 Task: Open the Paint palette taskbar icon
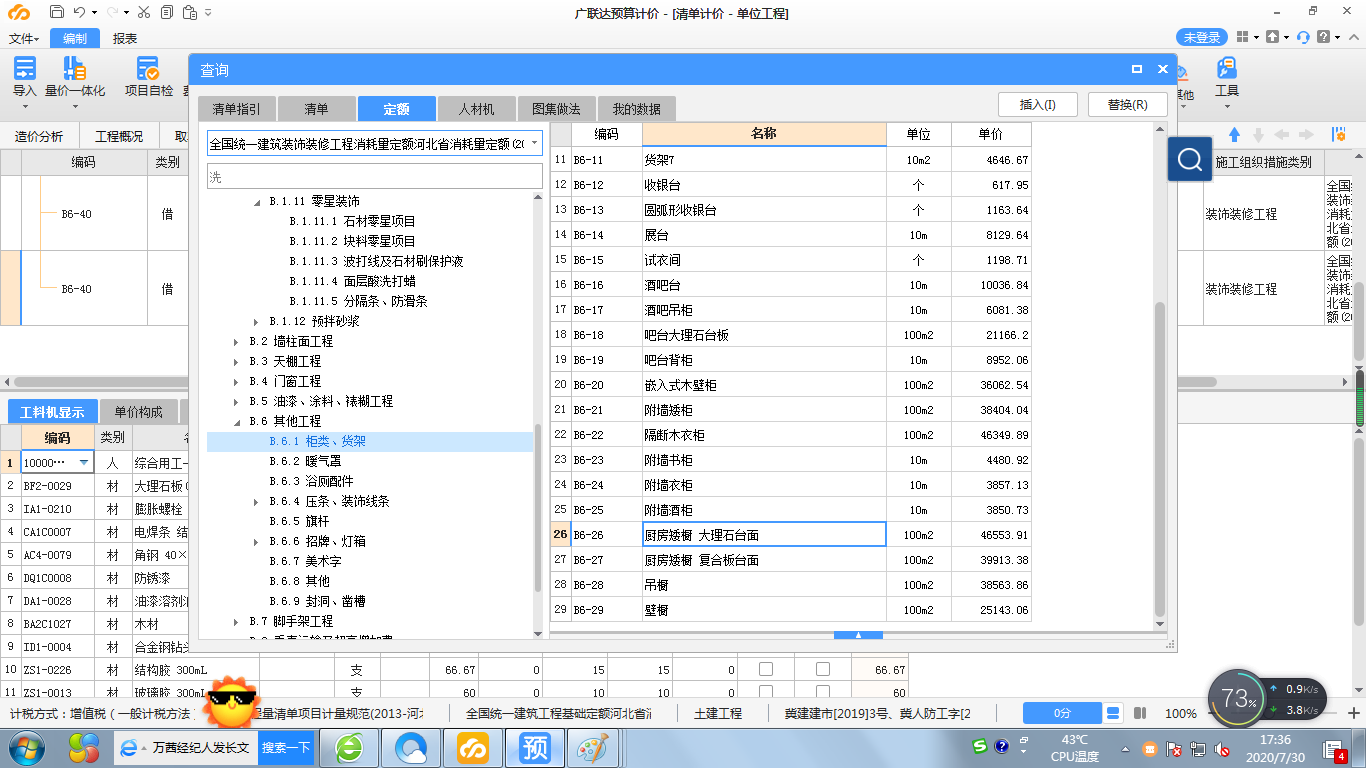(x=593, y=747)
